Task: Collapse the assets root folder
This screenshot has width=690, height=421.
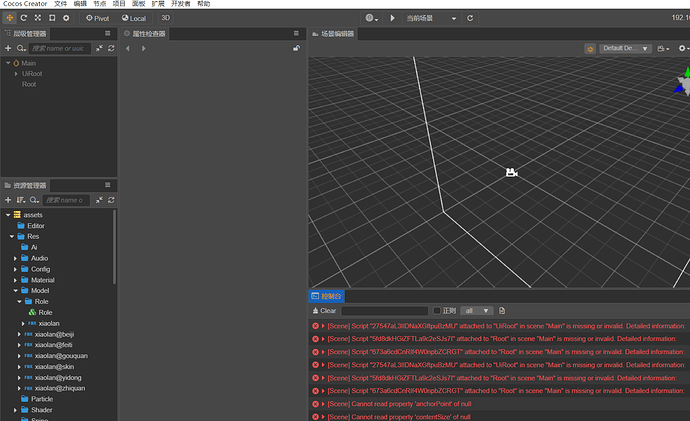Action: click(8, 215)
